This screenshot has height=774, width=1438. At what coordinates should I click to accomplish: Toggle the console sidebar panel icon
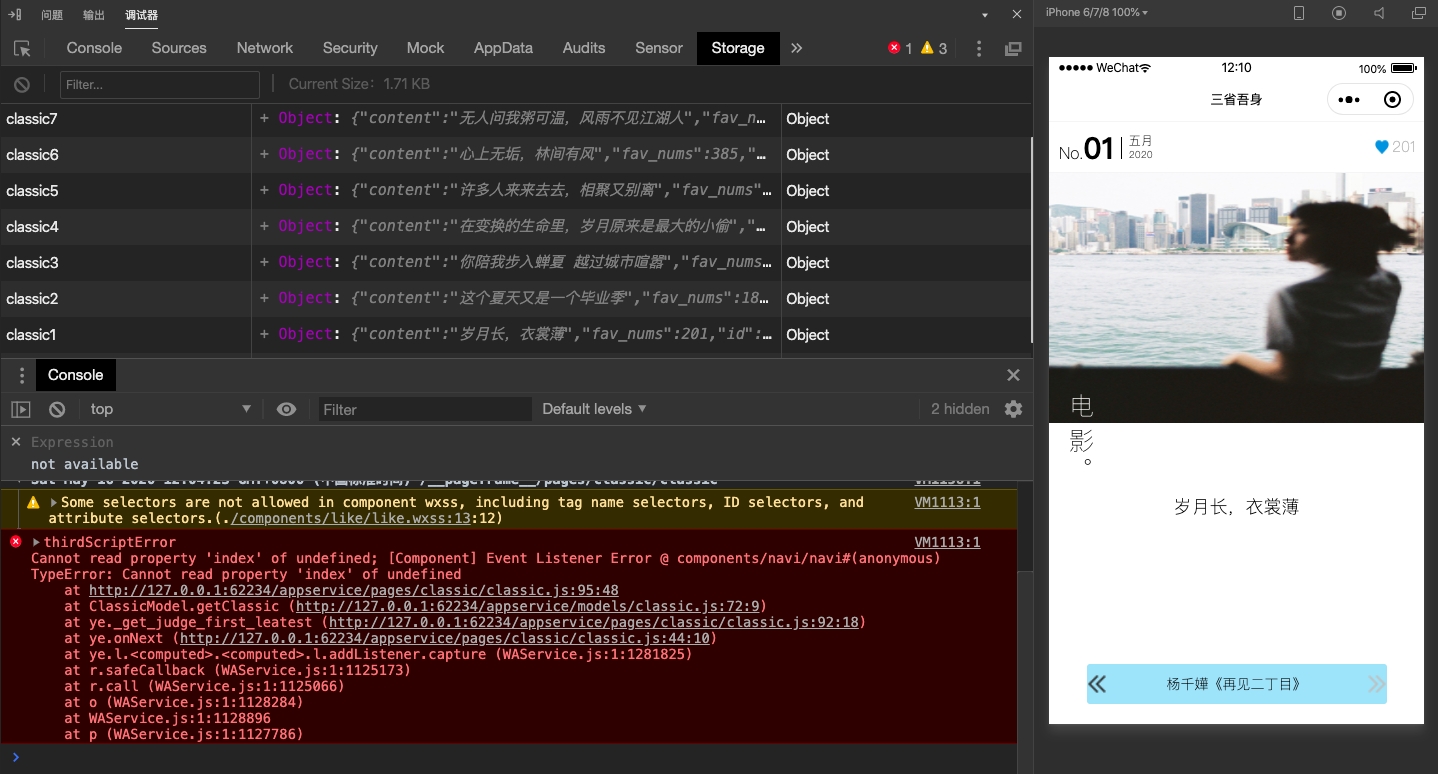click(21, 409)
